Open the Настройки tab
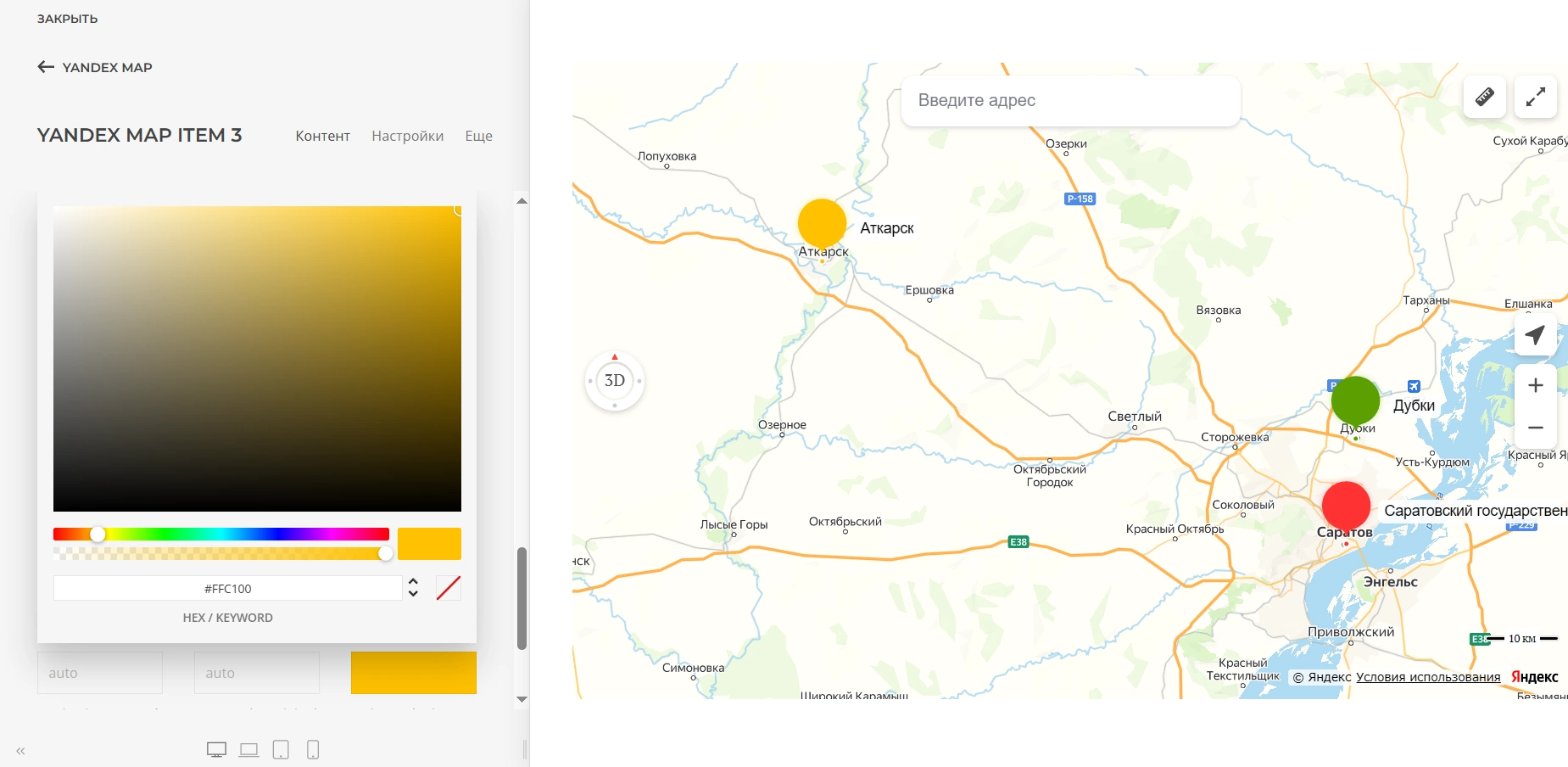This screenshot has width=1568, height=767. [407, 136]
